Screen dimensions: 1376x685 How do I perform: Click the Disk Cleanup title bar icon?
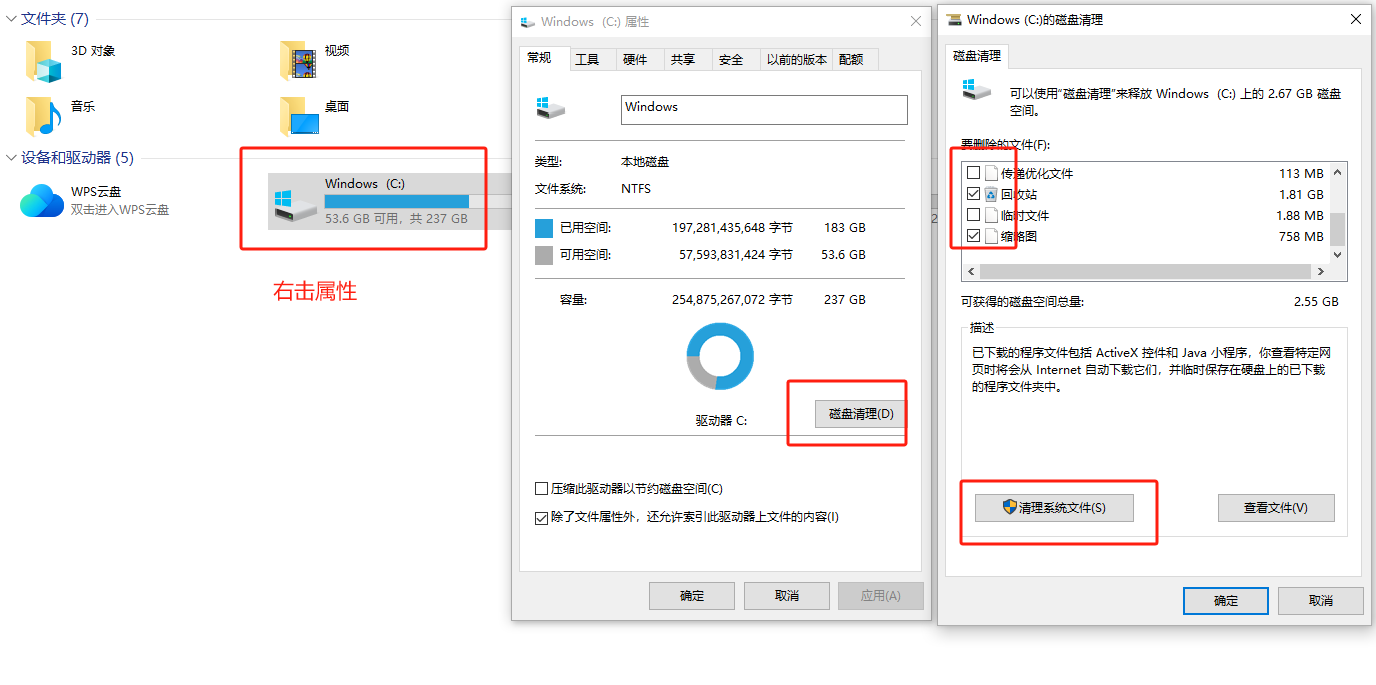coord(955,19)
